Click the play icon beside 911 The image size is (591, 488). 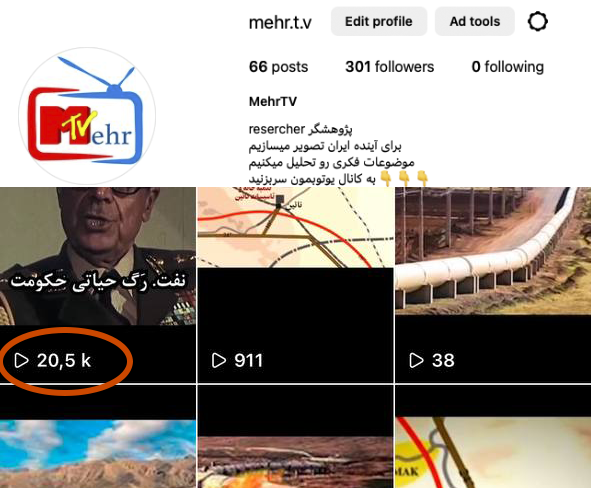[219, 360]
